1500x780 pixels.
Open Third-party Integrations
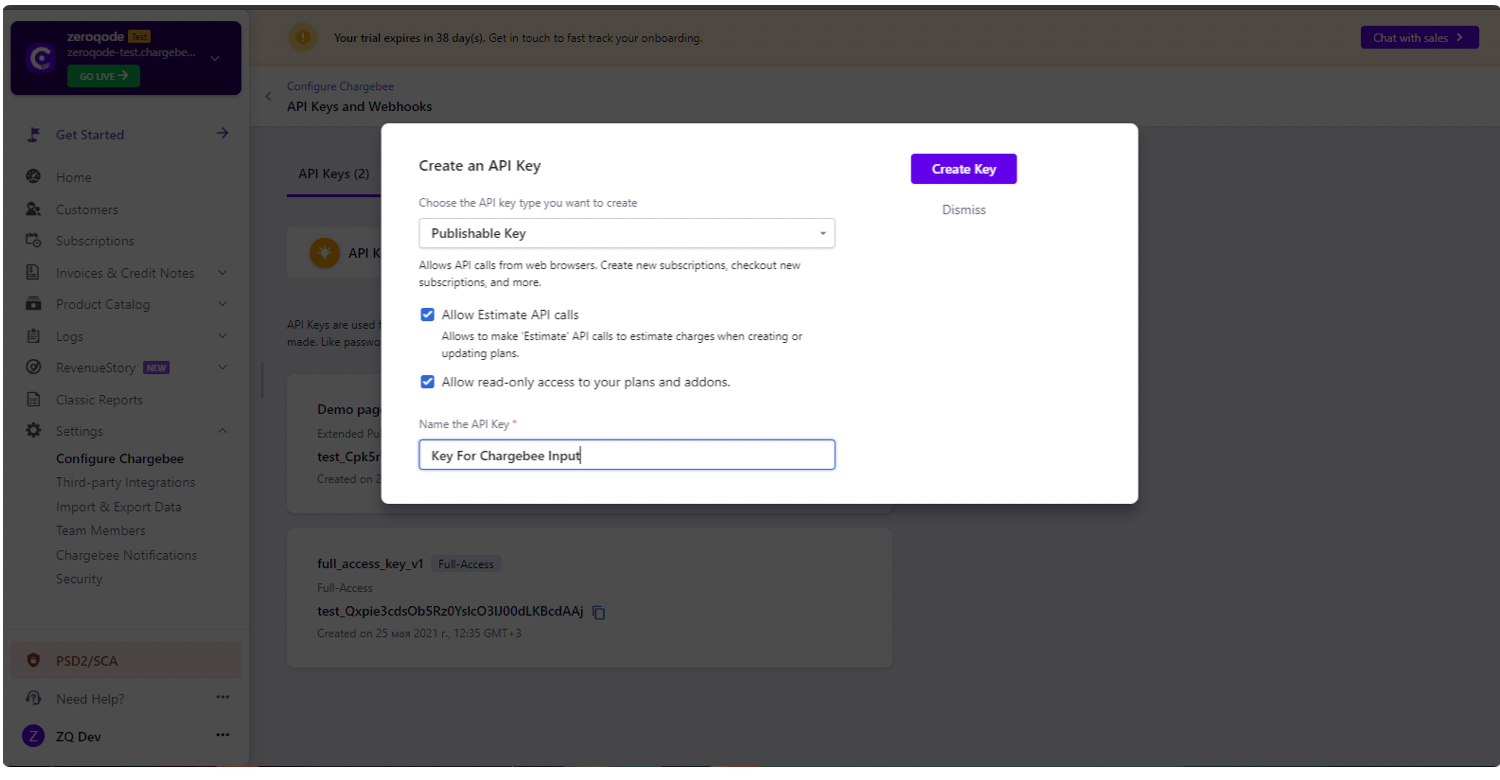[126, 483]
